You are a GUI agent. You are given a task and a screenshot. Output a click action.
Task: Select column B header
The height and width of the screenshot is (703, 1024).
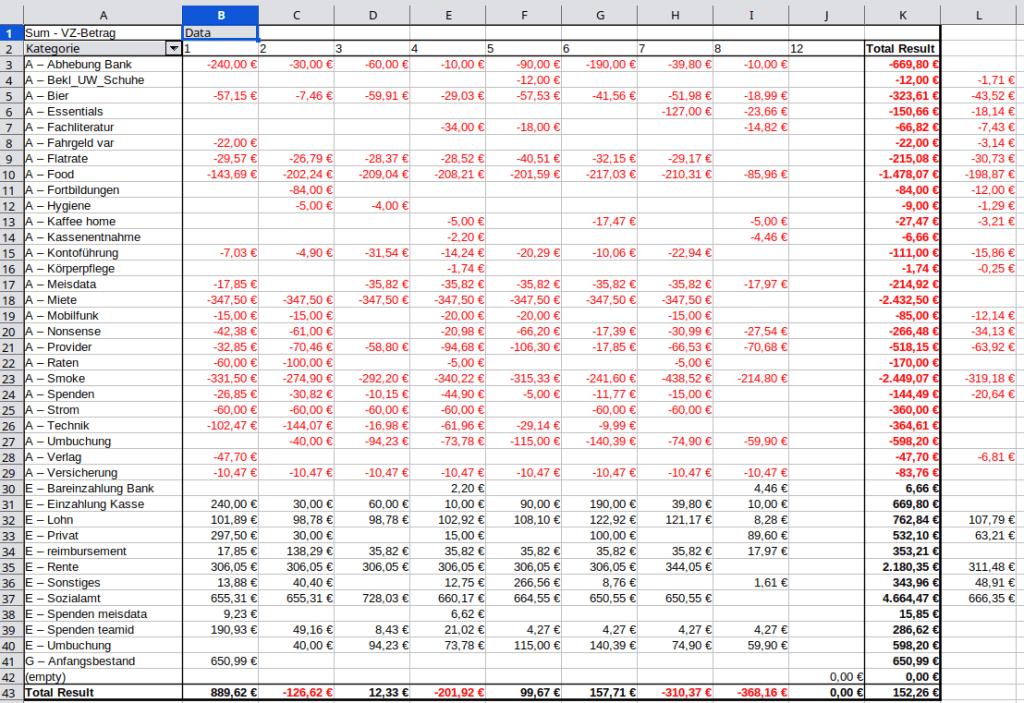(x=219, y=15)
